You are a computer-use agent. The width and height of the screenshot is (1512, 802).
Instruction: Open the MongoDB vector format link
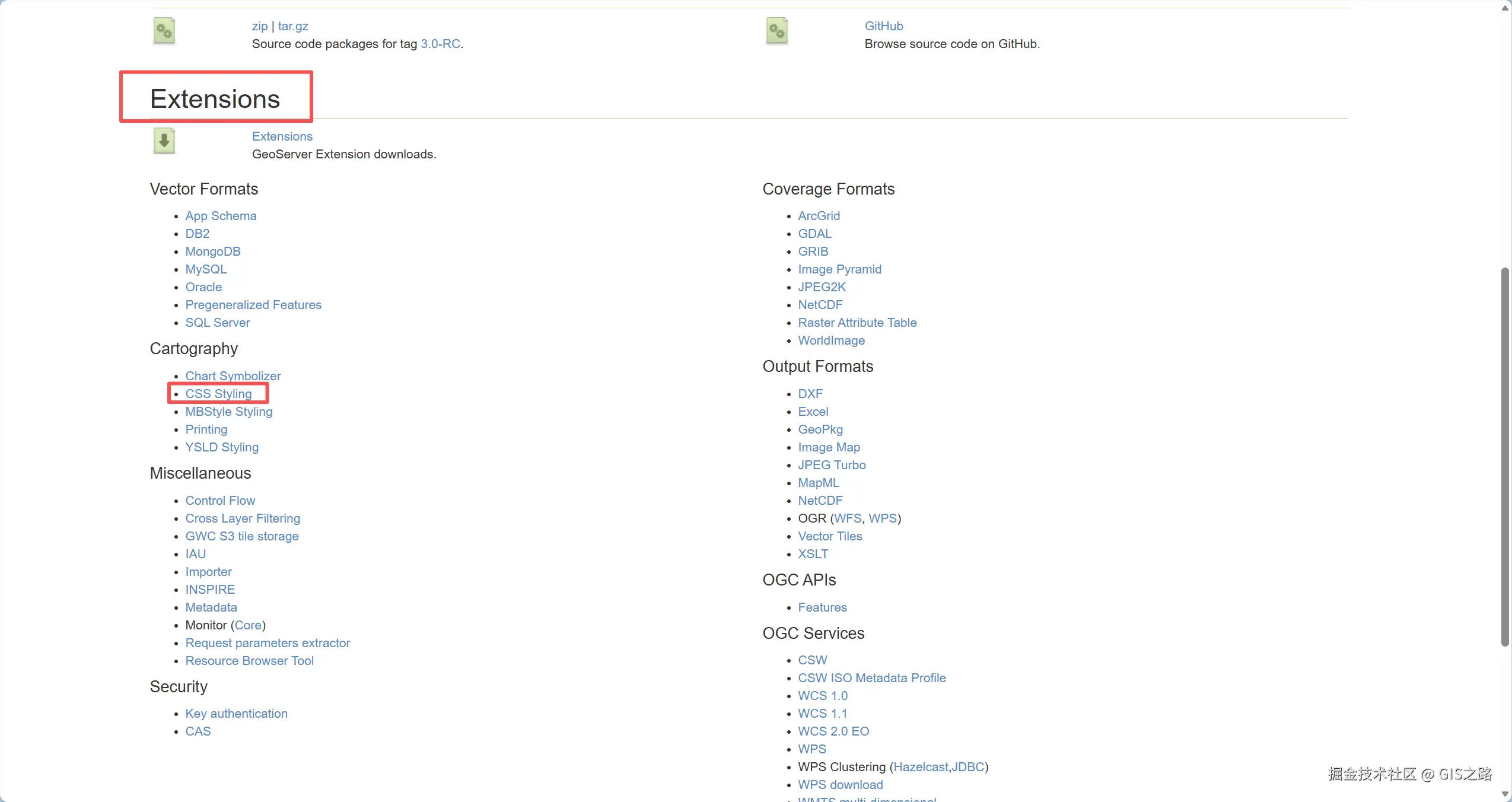212,252
